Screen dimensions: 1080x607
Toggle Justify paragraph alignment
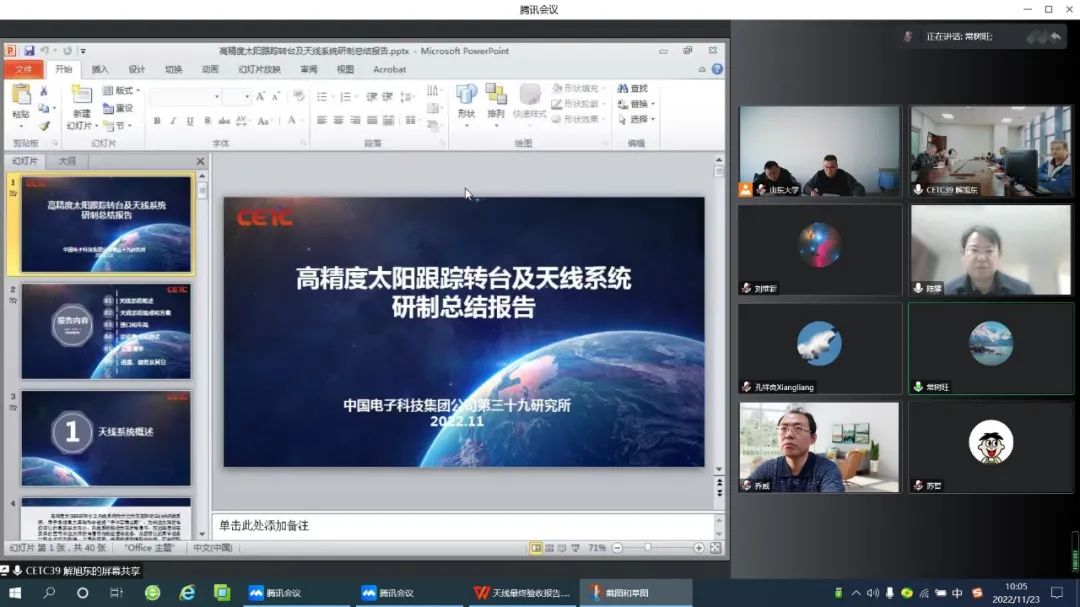pos(372,121)
